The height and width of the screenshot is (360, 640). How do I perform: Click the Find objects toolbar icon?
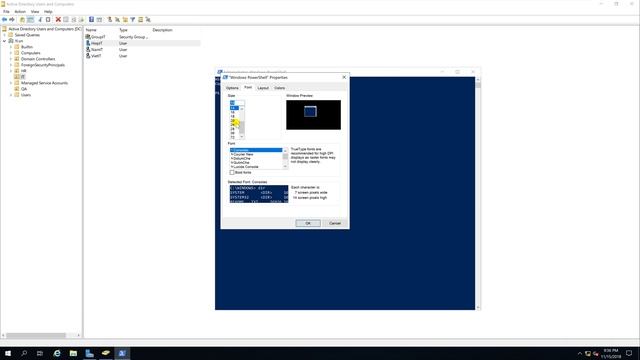pos(140,20)
